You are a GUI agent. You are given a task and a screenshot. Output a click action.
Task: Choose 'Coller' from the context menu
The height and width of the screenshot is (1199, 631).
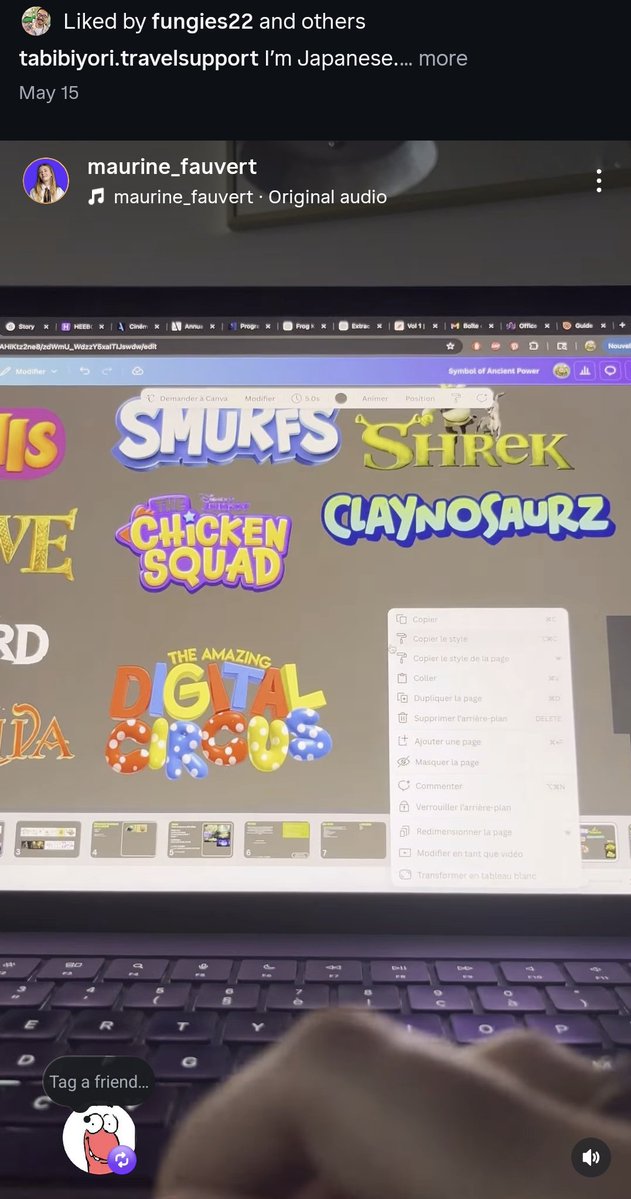point(480,678)
